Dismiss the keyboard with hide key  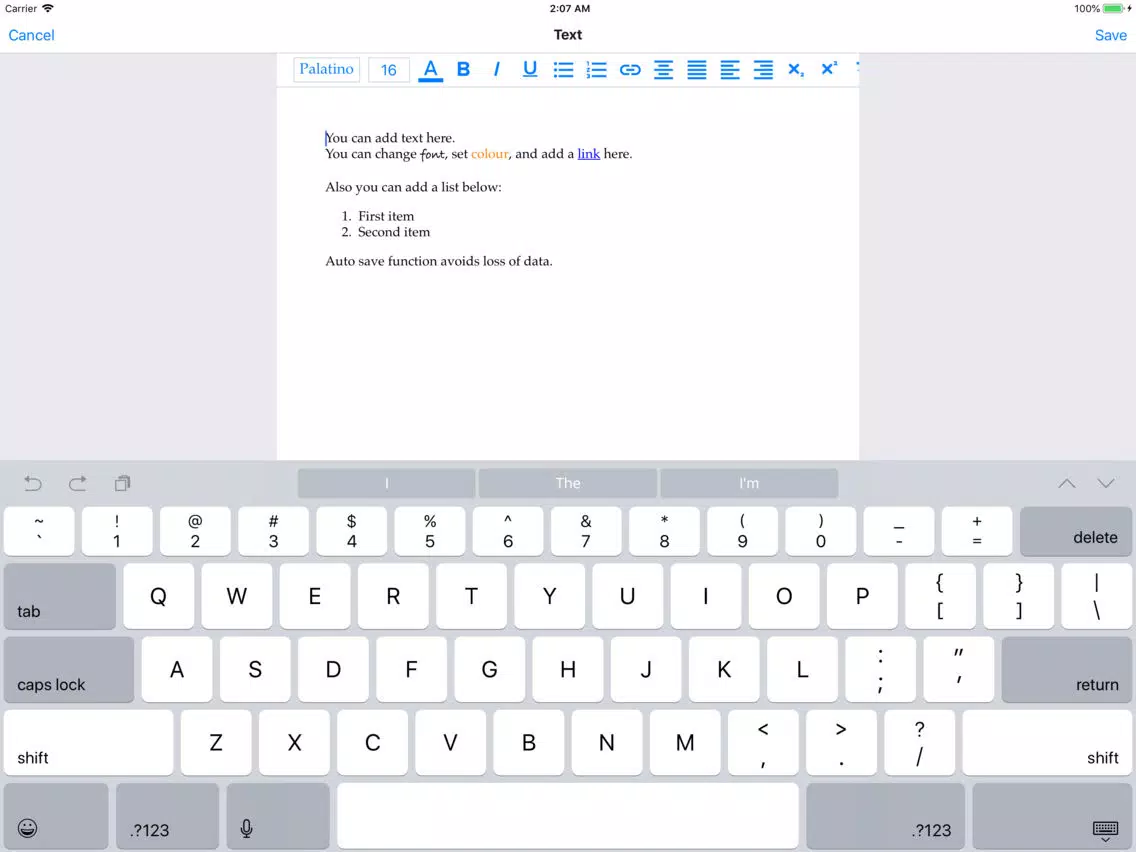[1052, 816]
